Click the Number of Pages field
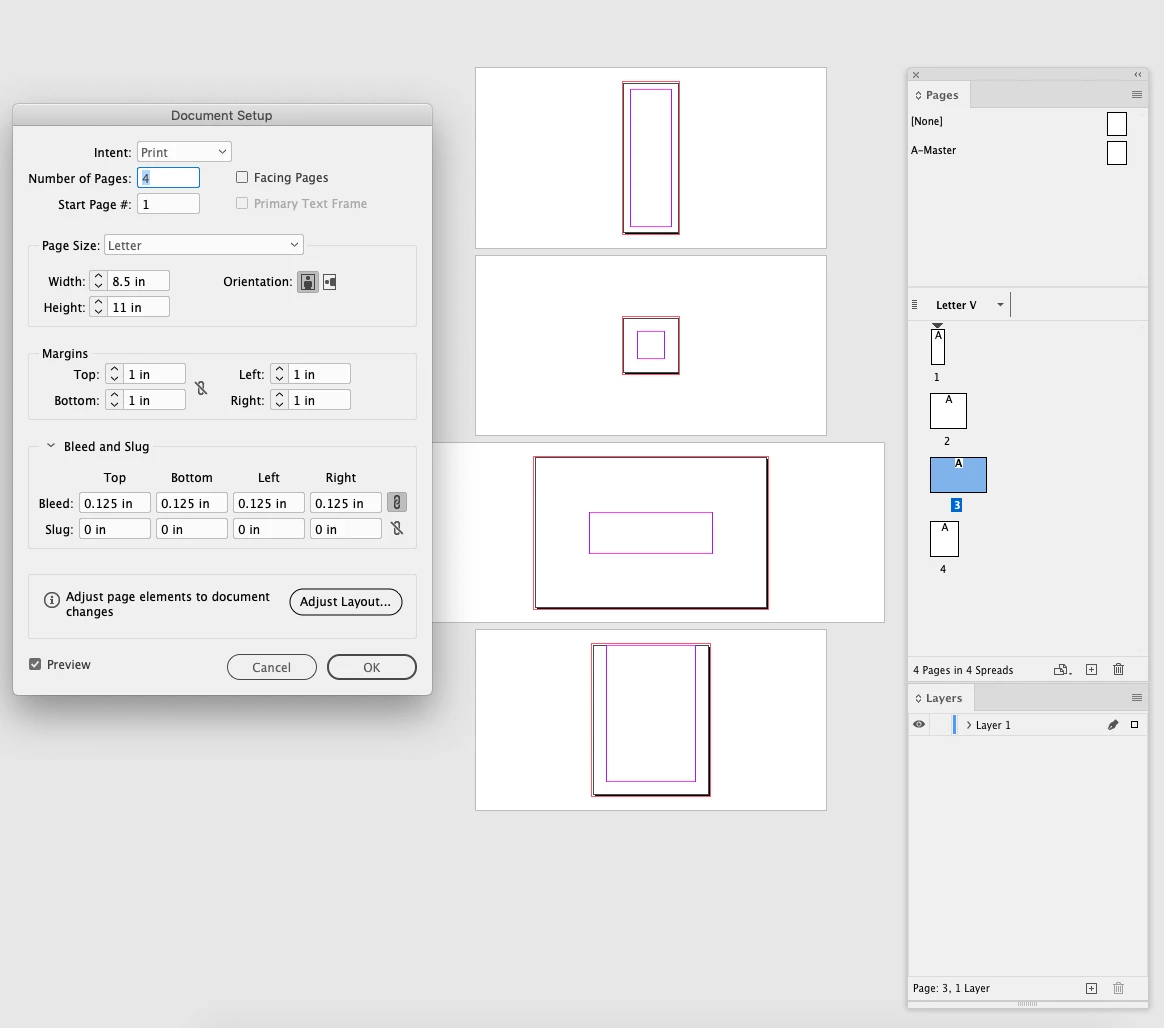Screen dimensions: 1164x1028 pyautogui.click(x=169, y=178)
